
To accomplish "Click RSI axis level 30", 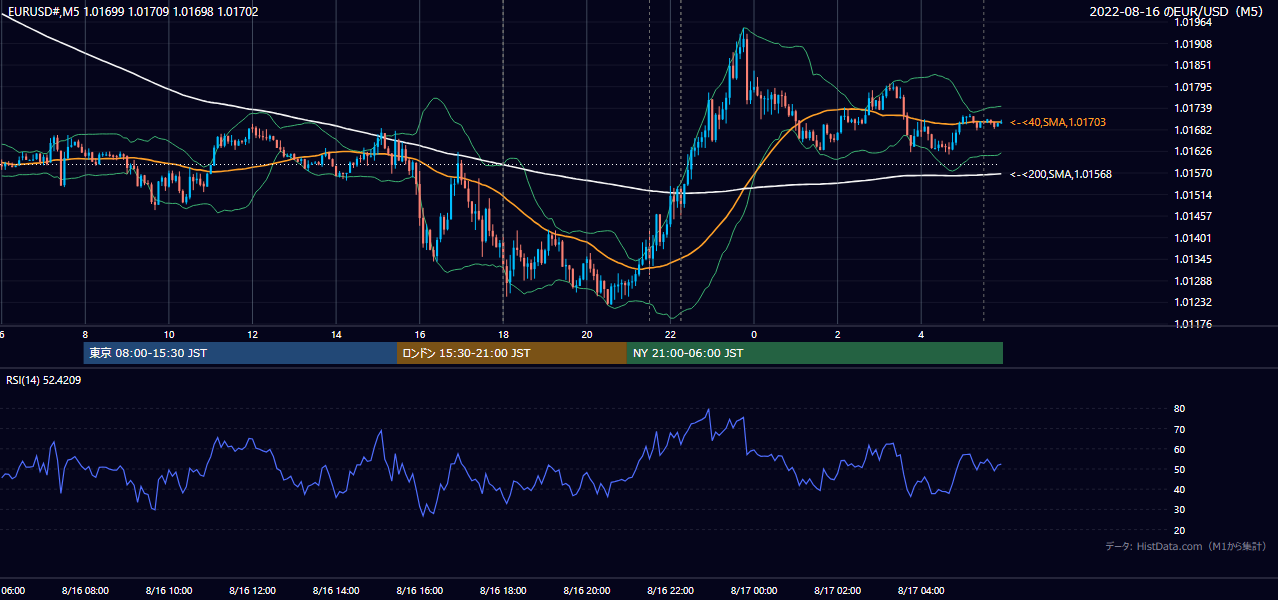I will tap(1179, 509).
